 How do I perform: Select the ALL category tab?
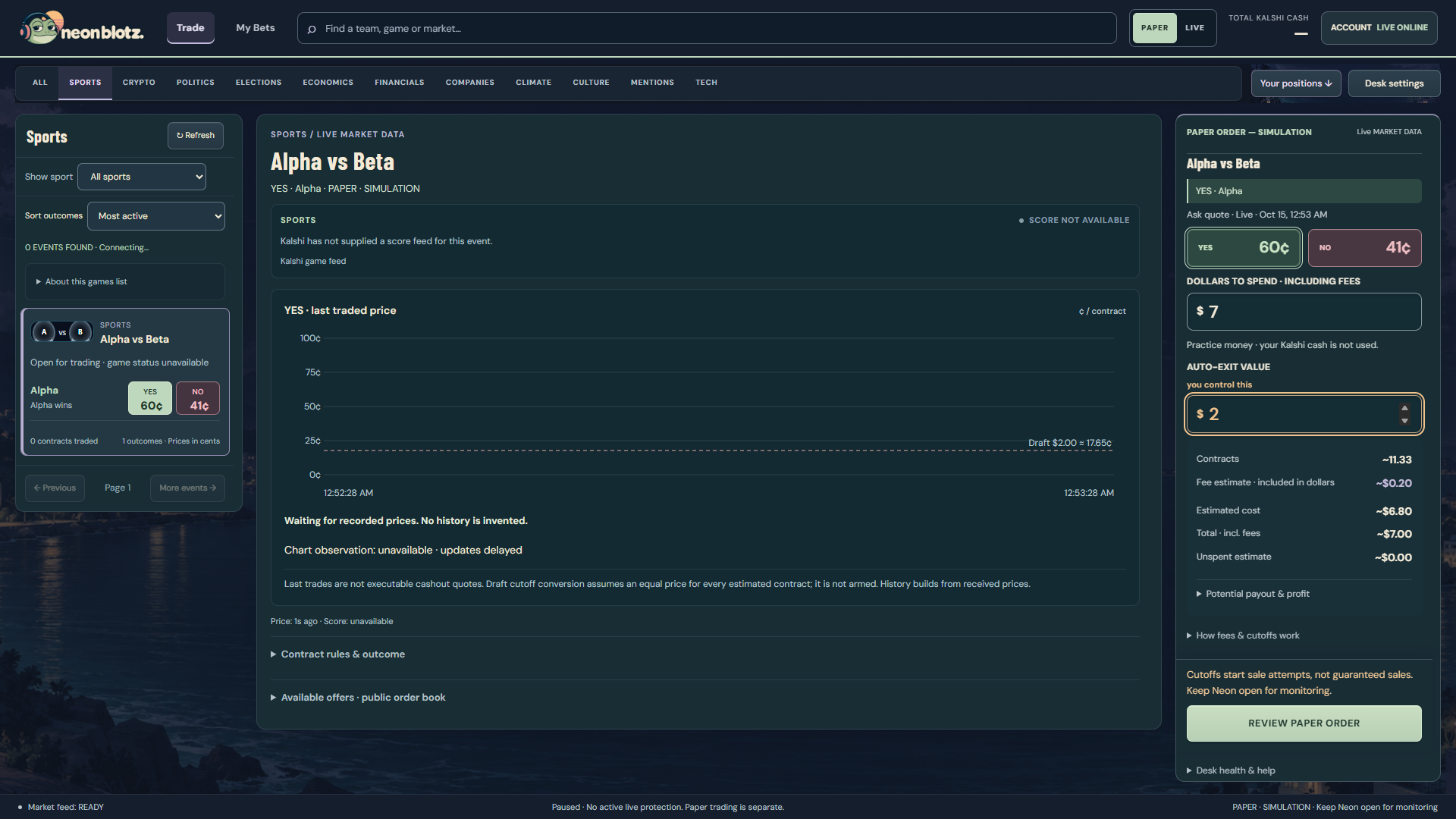[x=40, y=83]
